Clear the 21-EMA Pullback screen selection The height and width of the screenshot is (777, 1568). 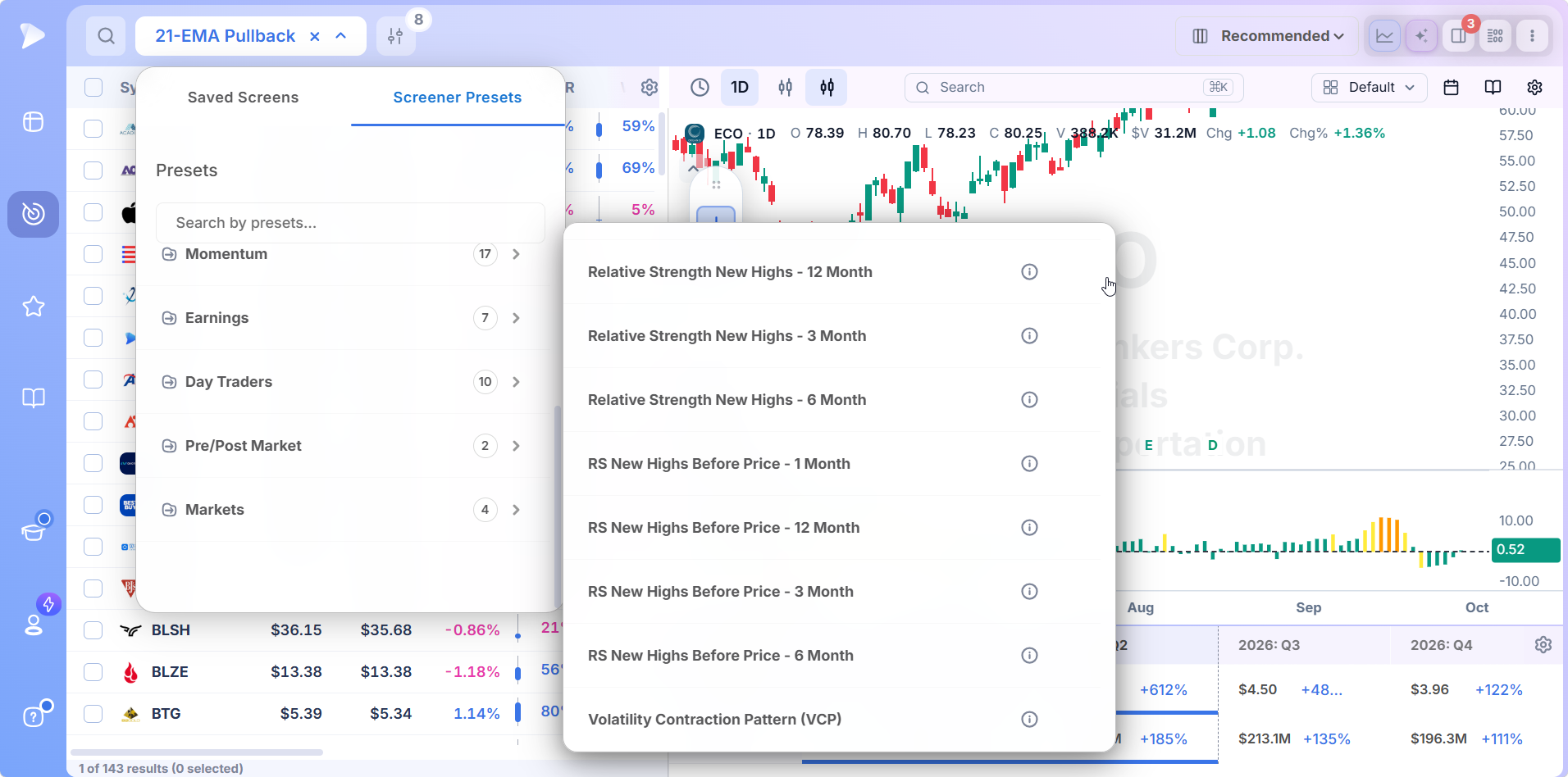[x=314, y=36]
